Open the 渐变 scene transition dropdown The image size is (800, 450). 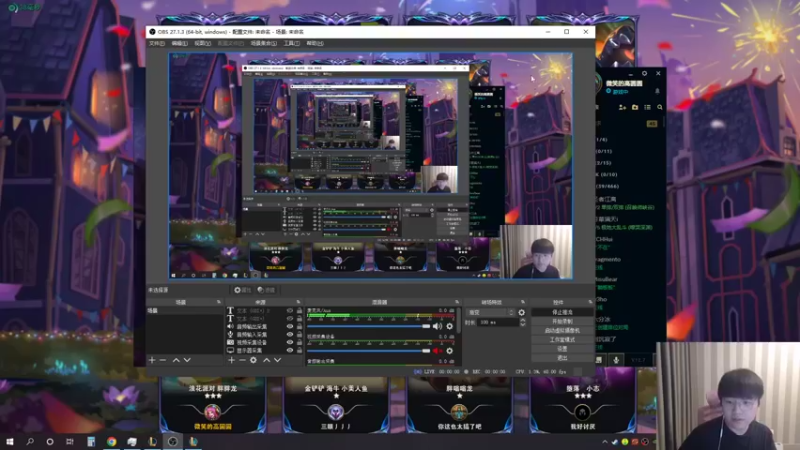(491, 312)
